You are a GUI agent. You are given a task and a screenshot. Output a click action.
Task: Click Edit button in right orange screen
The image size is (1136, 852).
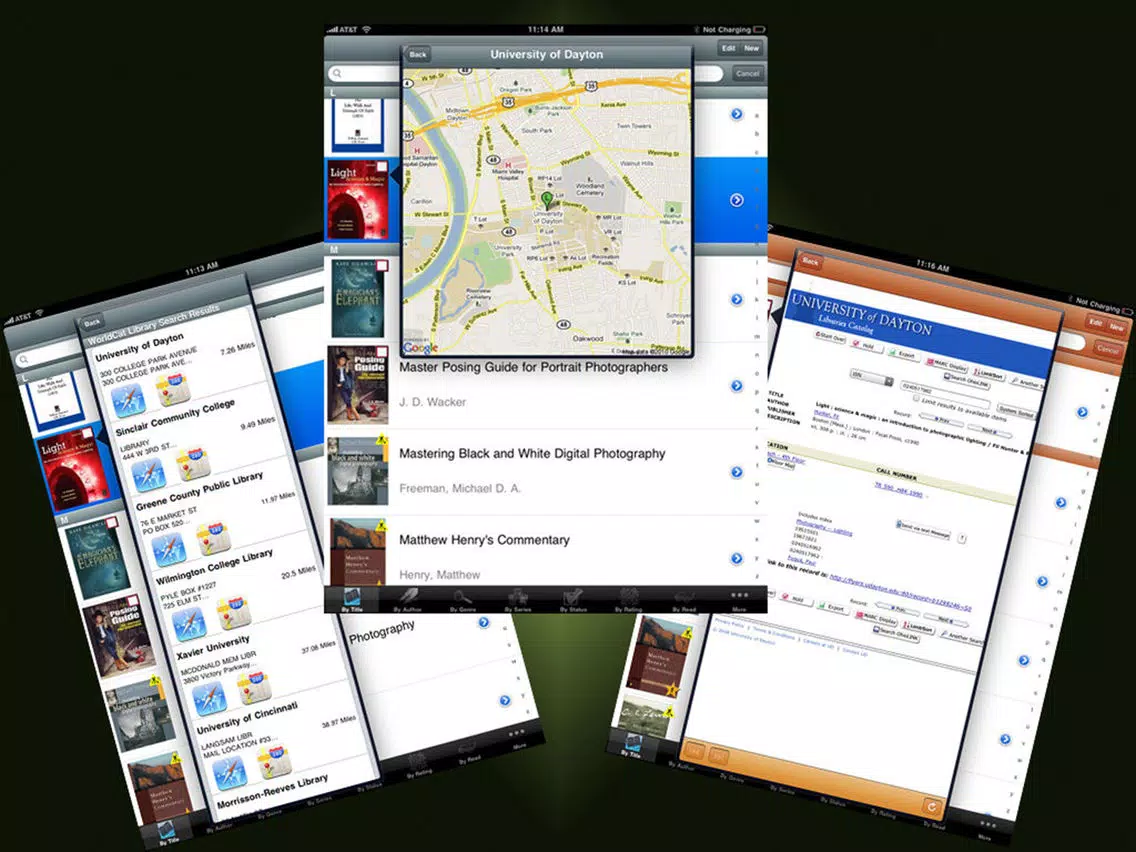tap(1095, 322)
